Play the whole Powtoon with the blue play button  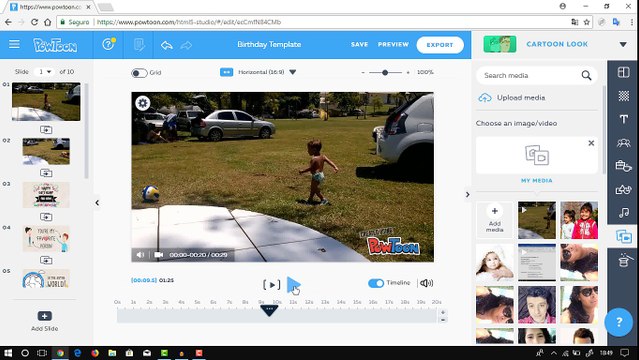(x=293, y=285)
